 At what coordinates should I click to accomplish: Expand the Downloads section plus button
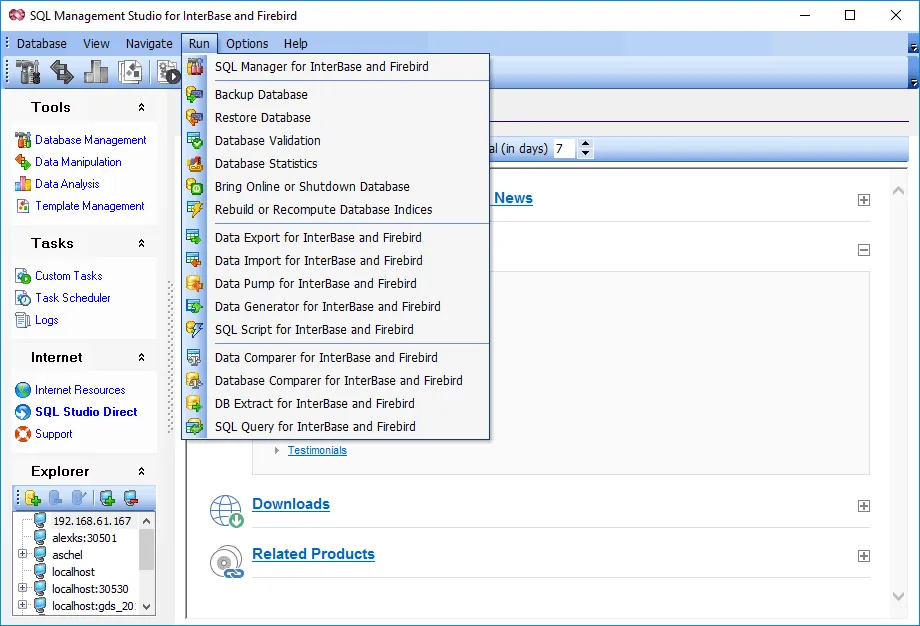click(864, 506)
